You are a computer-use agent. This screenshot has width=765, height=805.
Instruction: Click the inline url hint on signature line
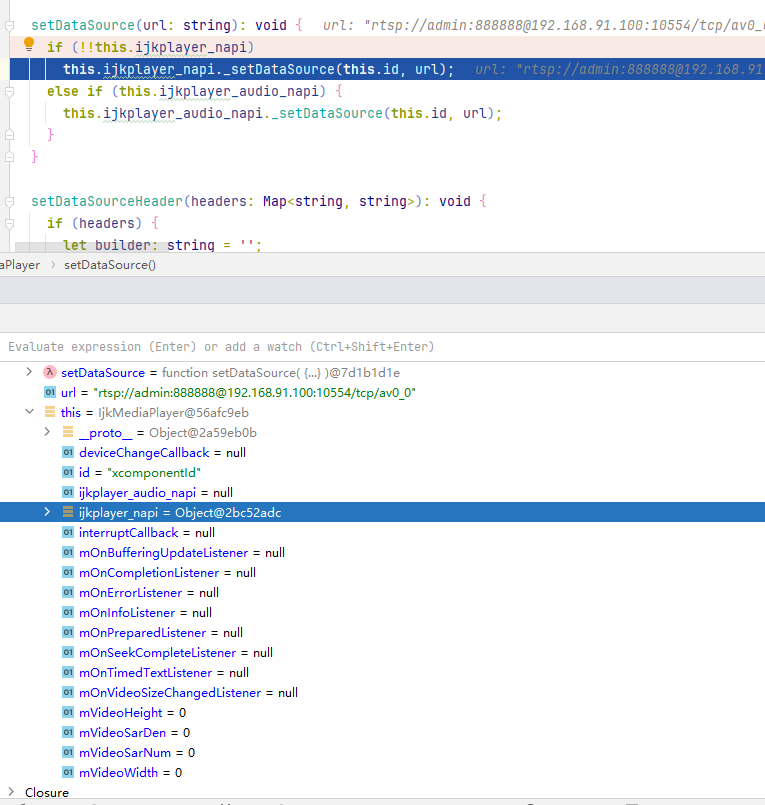[x=544, y=25]
